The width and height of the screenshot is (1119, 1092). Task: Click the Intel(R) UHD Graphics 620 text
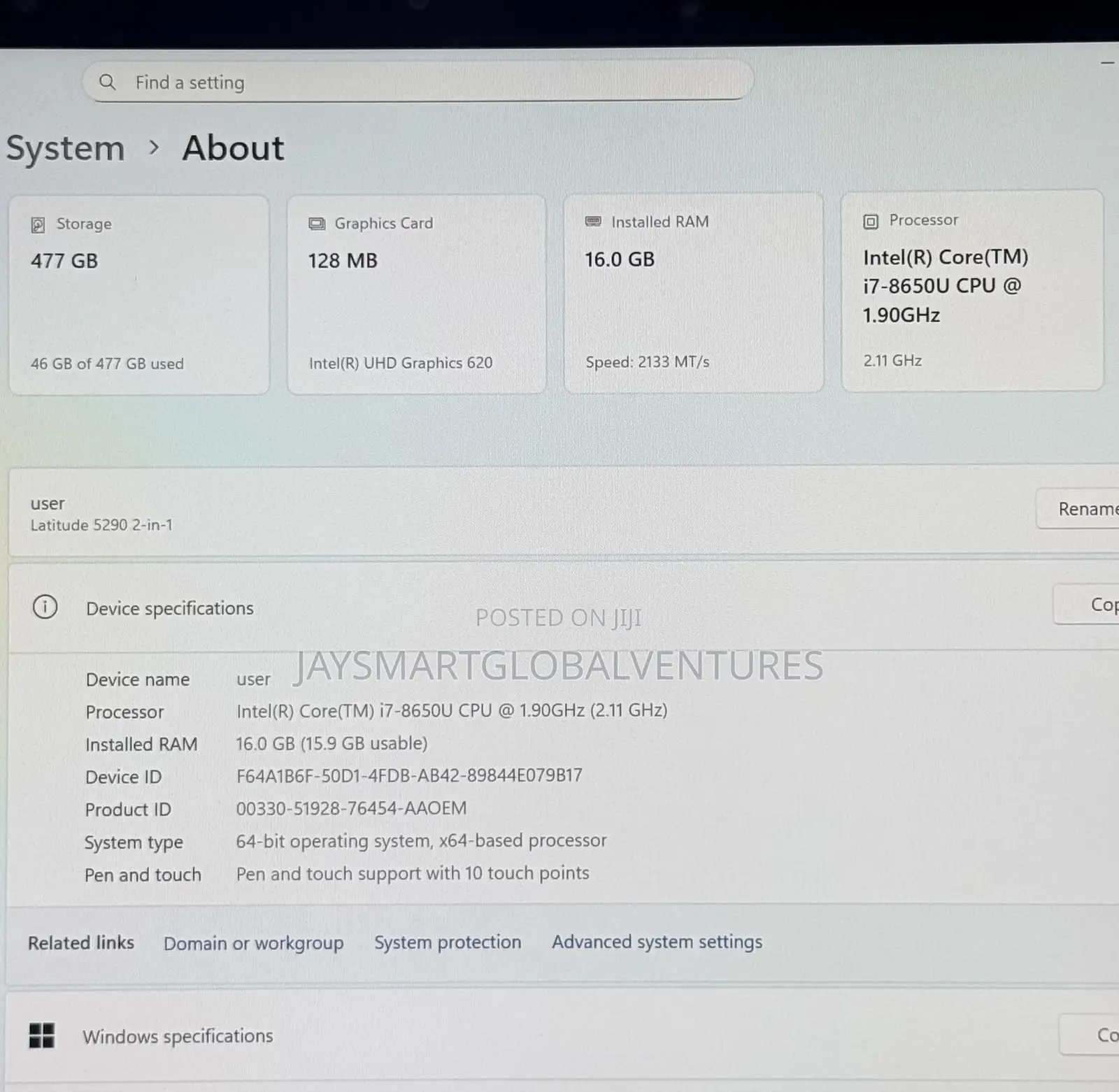coord(401,363)
